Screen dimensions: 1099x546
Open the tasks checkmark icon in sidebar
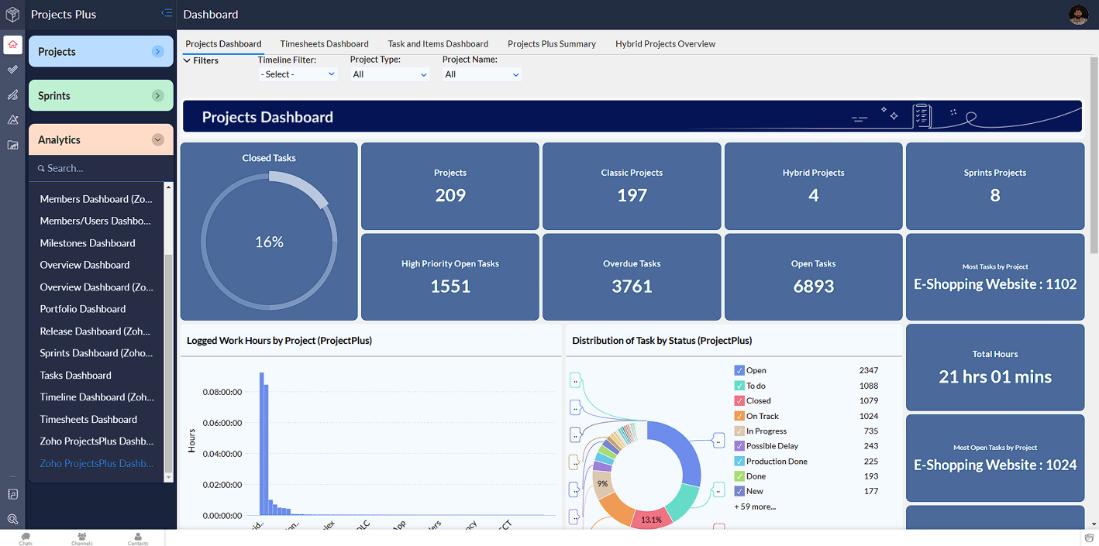coord(13,69)
